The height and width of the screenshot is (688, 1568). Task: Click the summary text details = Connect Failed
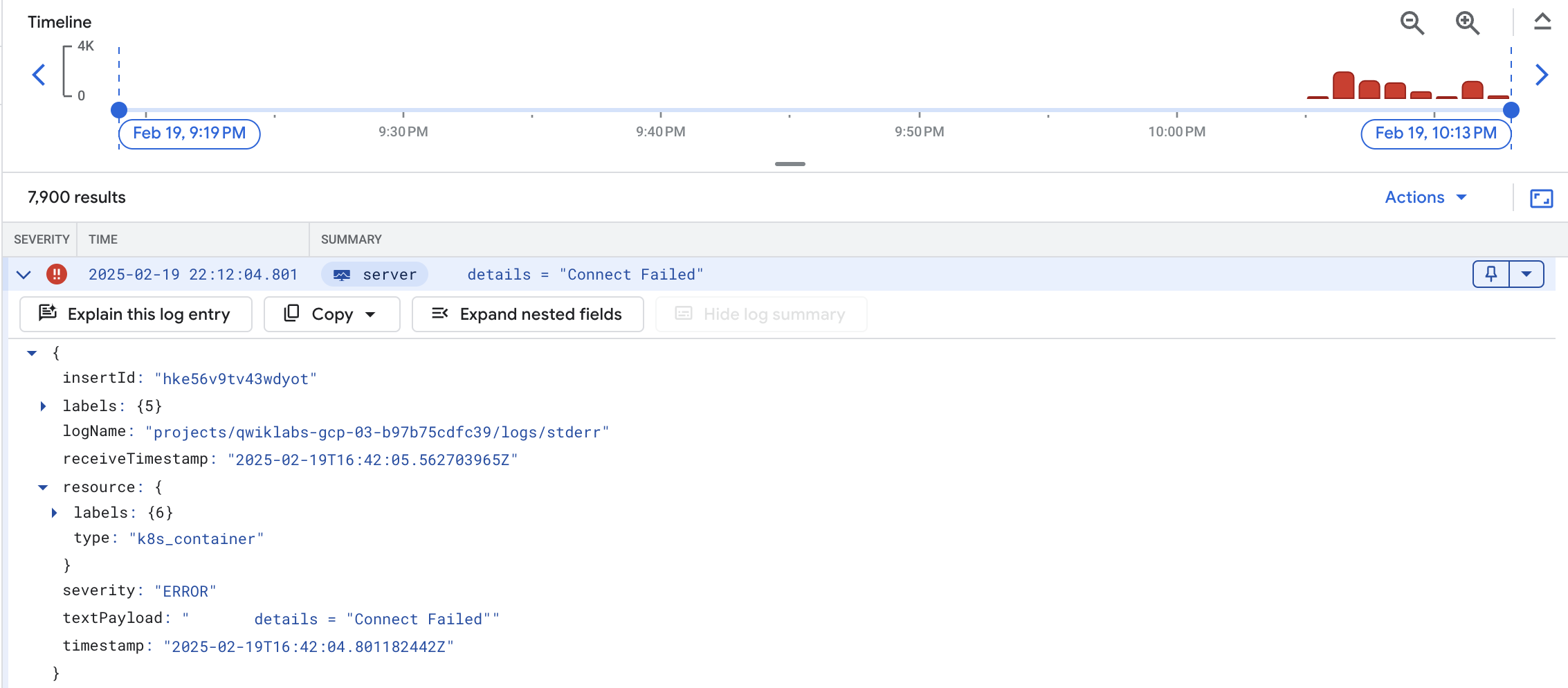point(585,275)
